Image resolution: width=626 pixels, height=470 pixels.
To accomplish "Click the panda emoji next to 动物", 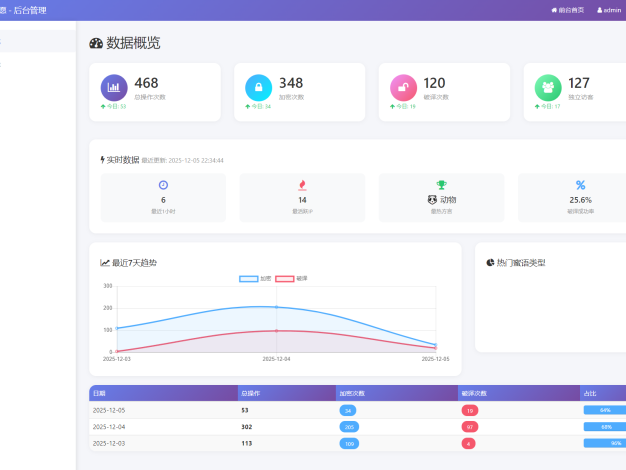I will point(432,200).
